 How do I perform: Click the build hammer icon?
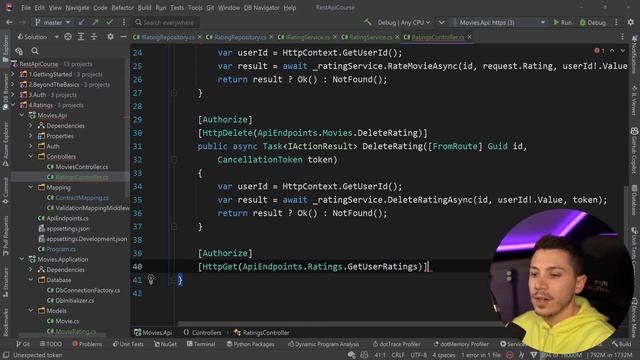pos(368,22)
